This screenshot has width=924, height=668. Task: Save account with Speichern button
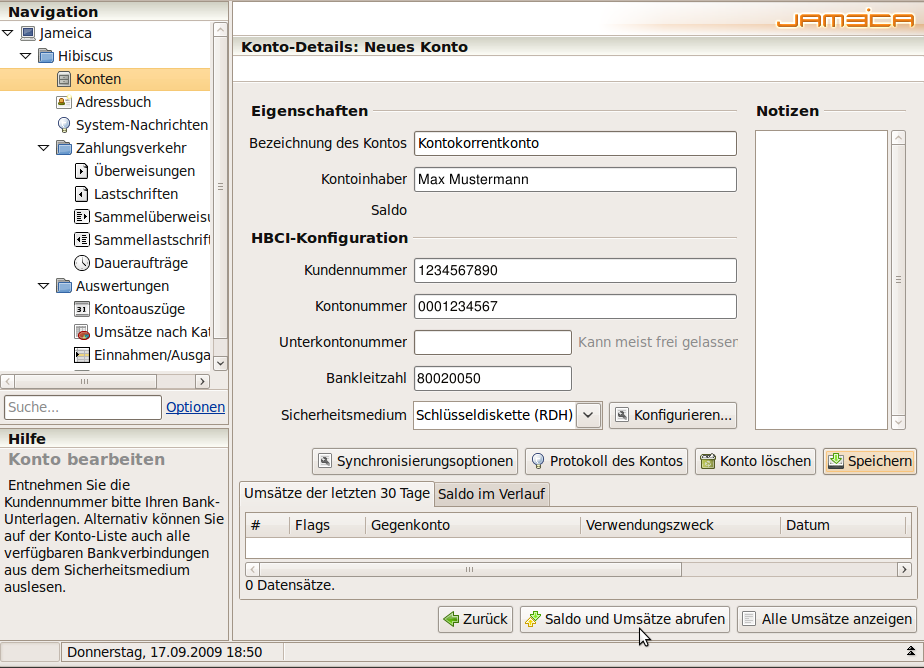click(x=870, y=461)
